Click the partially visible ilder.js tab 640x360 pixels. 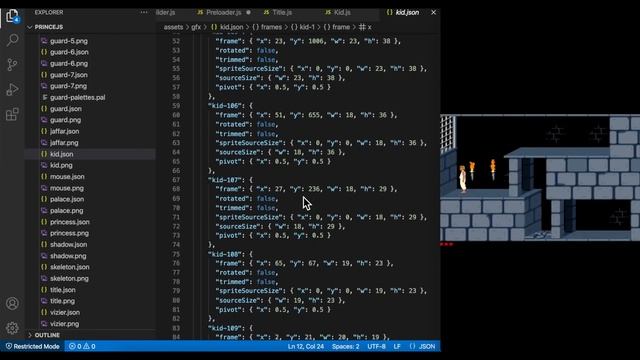click(165, 12)
